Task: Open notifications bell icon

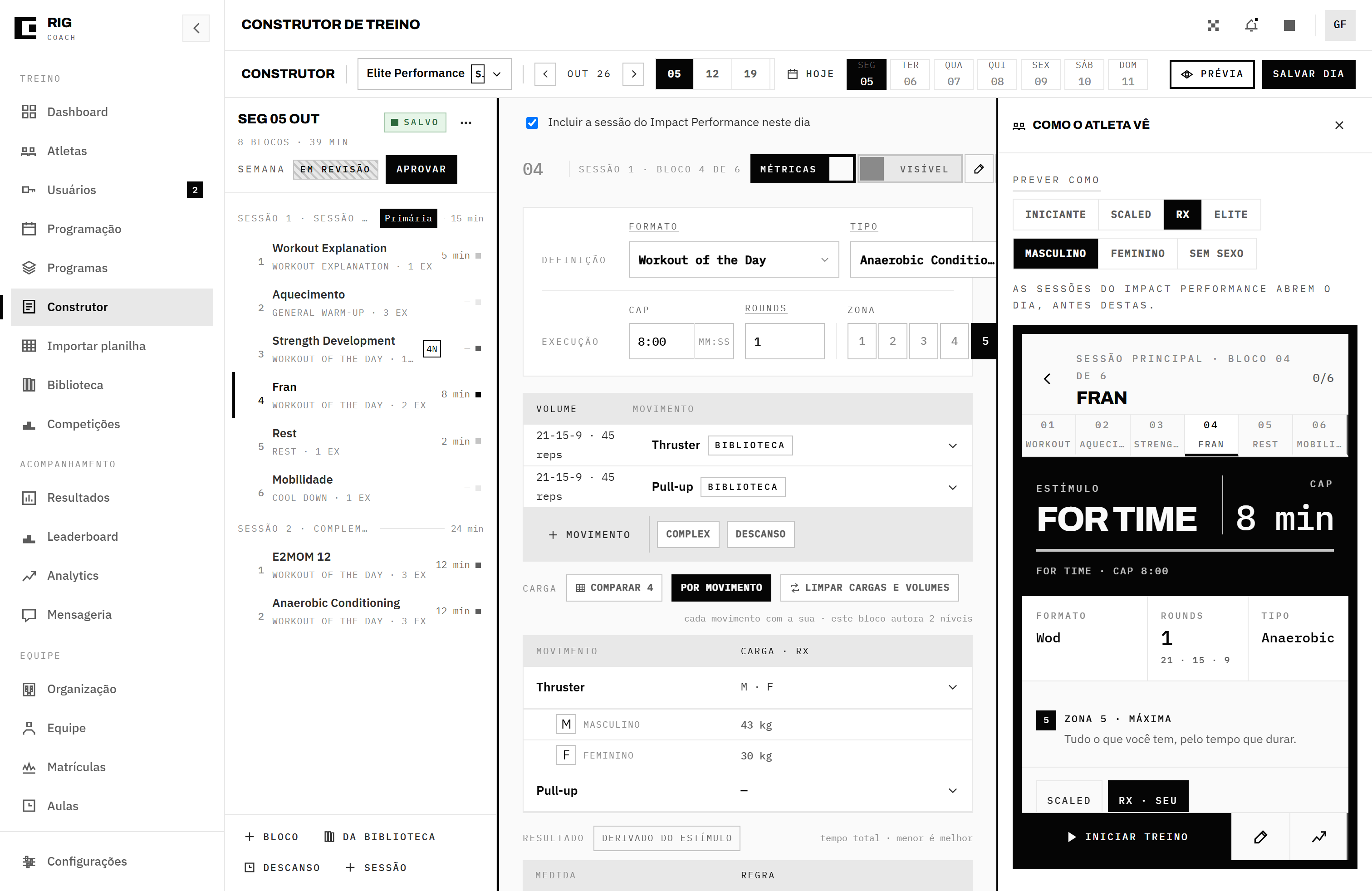Action: pos(1251,25)
